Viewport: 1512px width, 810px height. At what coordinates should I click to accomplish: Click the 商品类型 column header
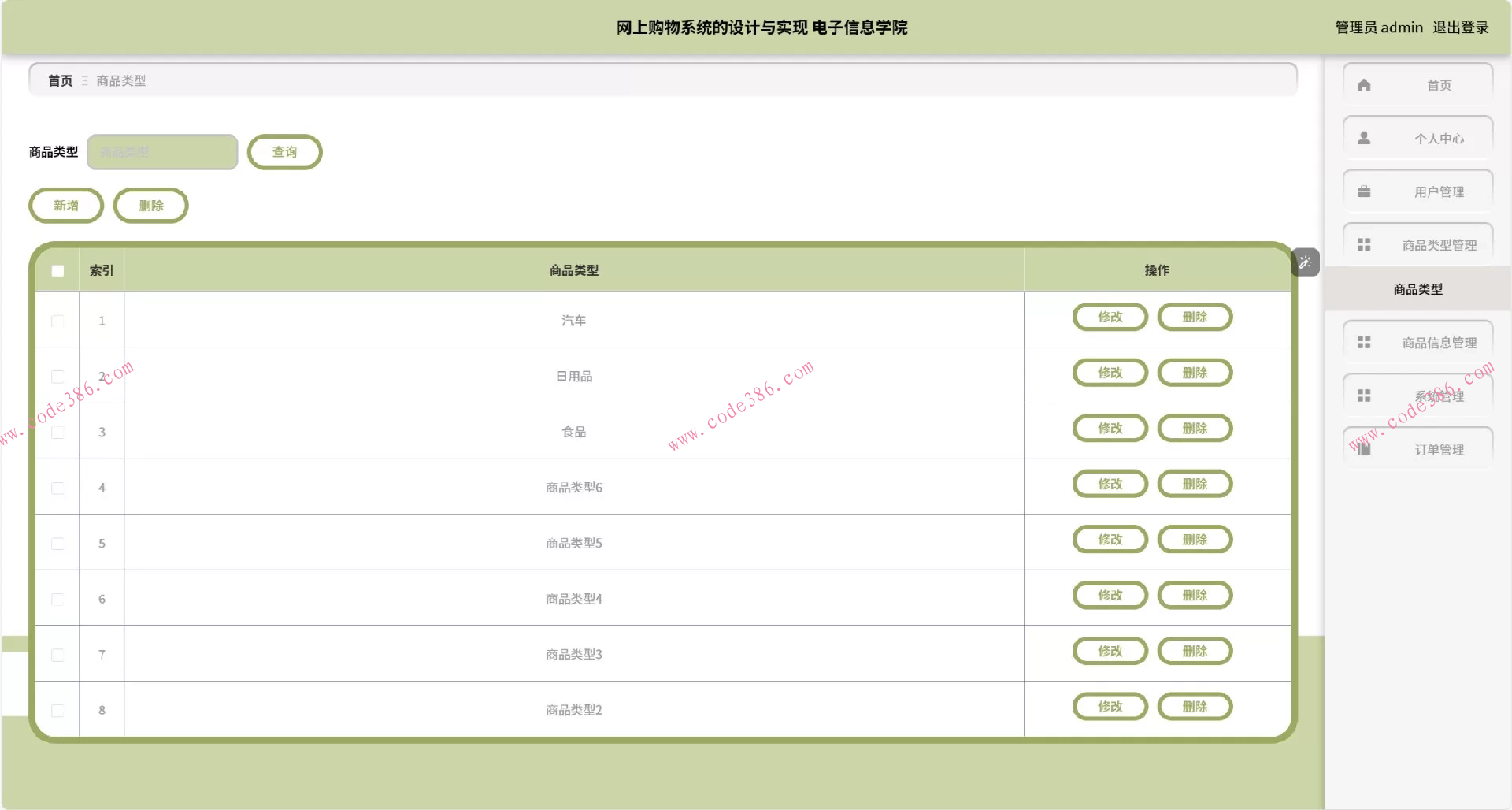click(x=574, y=270)
